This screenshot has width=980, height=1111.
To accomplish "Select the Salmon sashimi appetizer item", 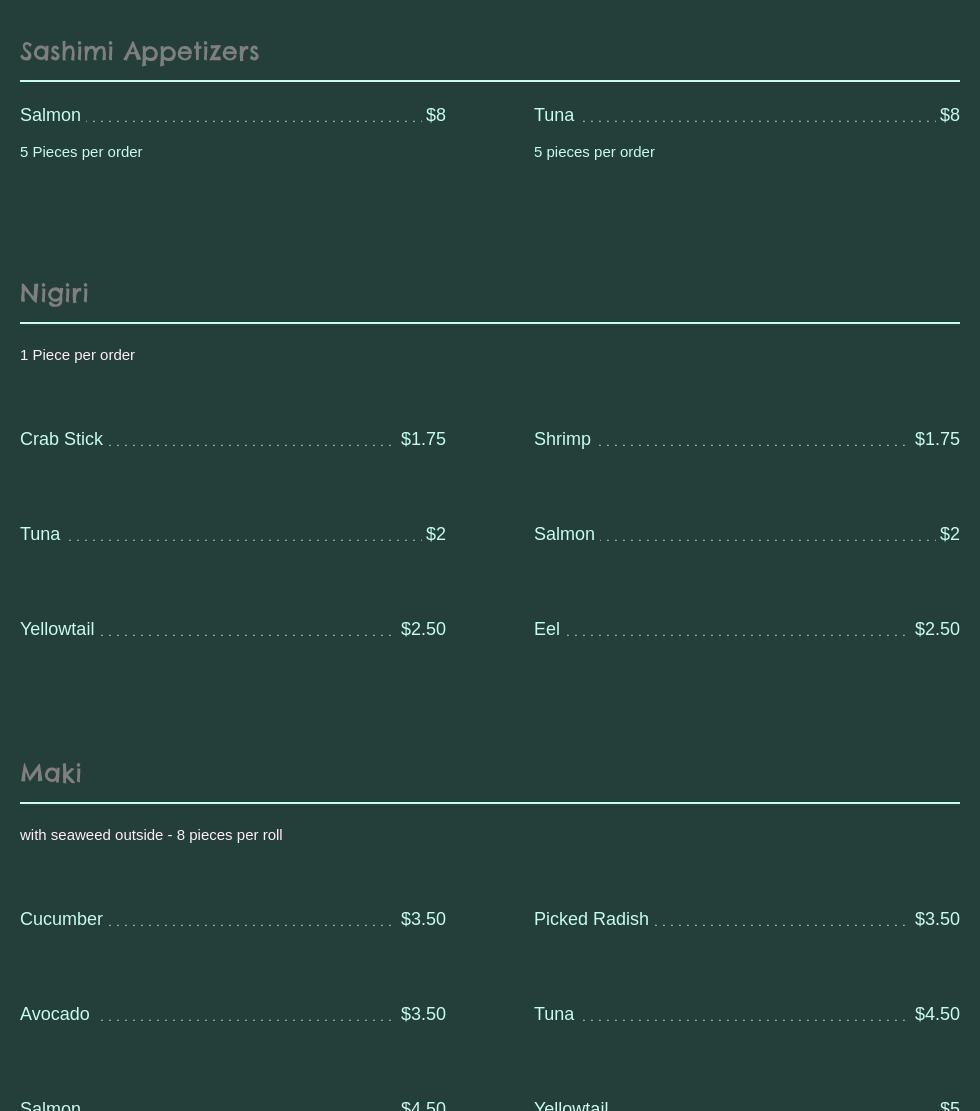I will pos(51,115).
